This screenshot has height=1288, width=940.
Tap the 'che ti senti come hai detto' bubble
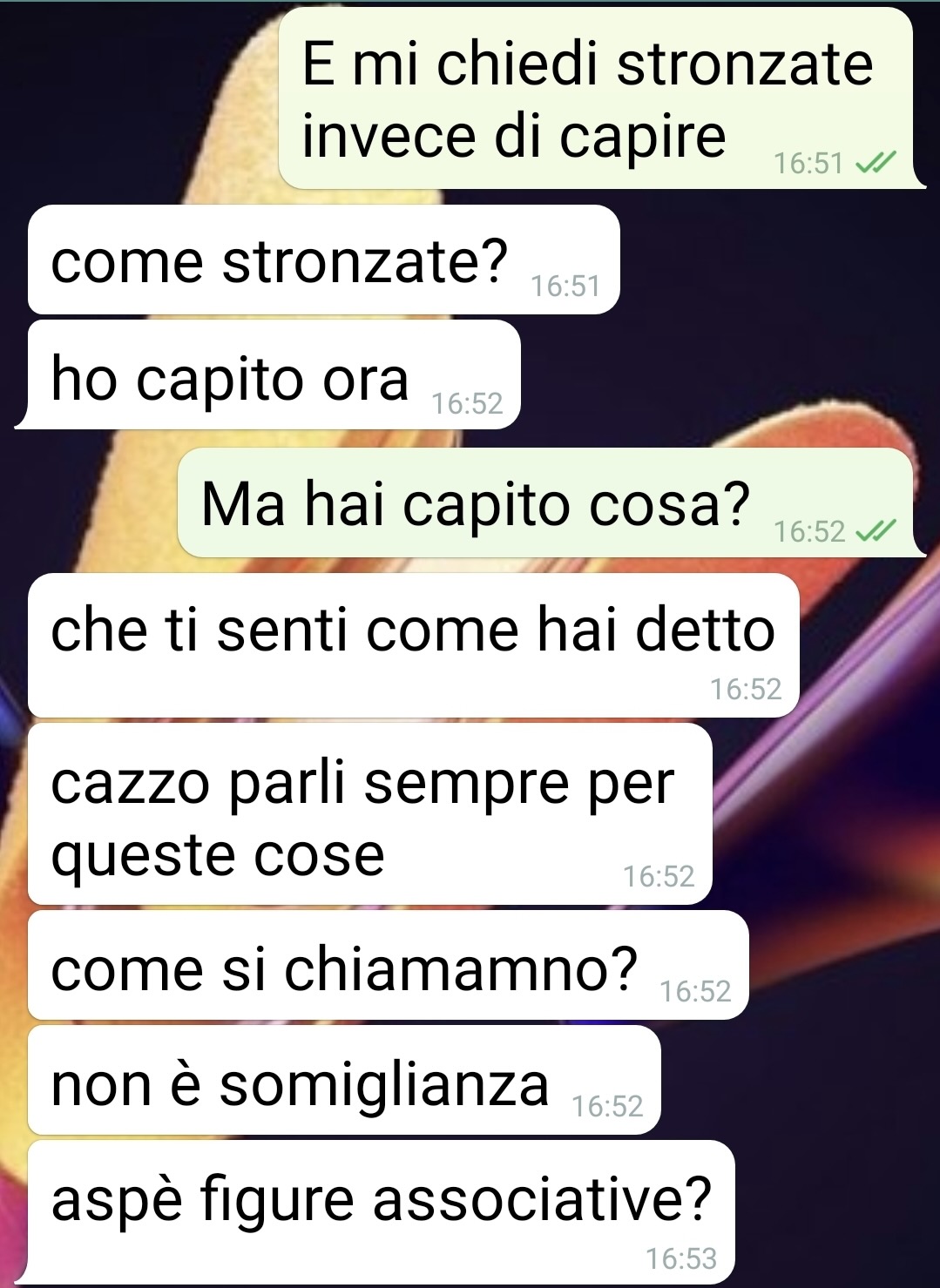pyautogui.click(x=413, y=645)
